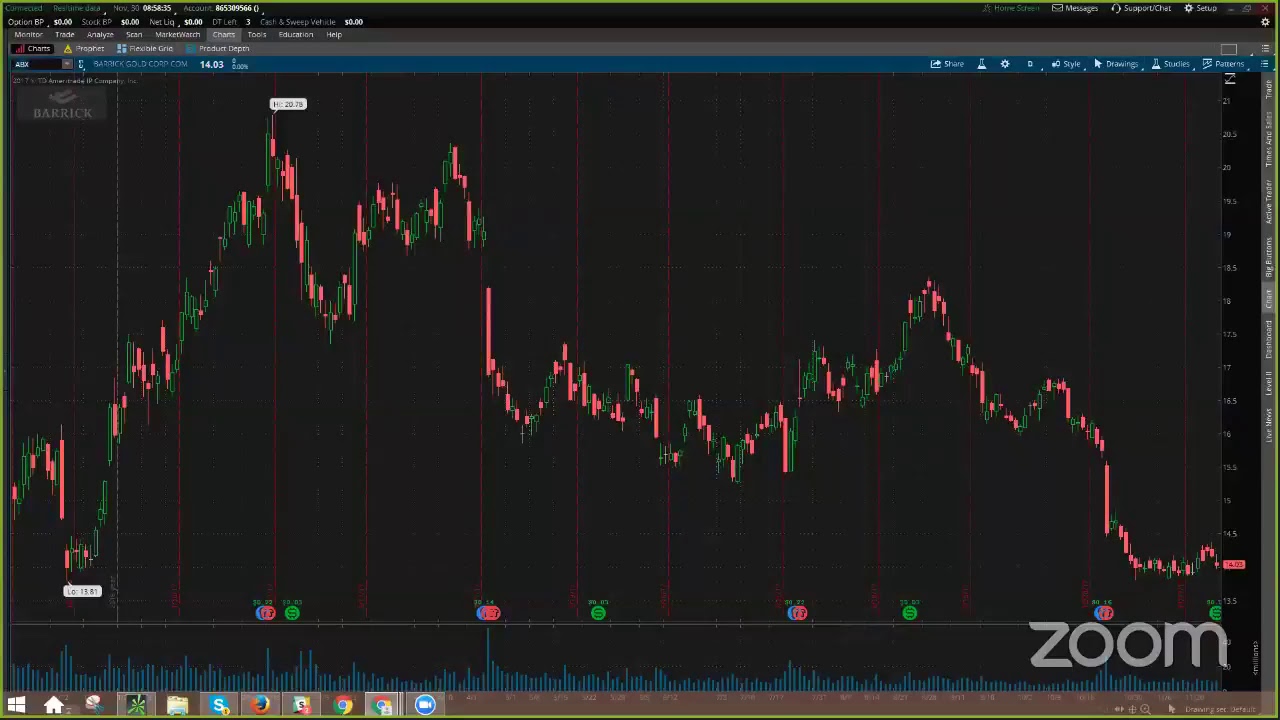Open the Trade right sidebar panel

tap(1269, 90)
